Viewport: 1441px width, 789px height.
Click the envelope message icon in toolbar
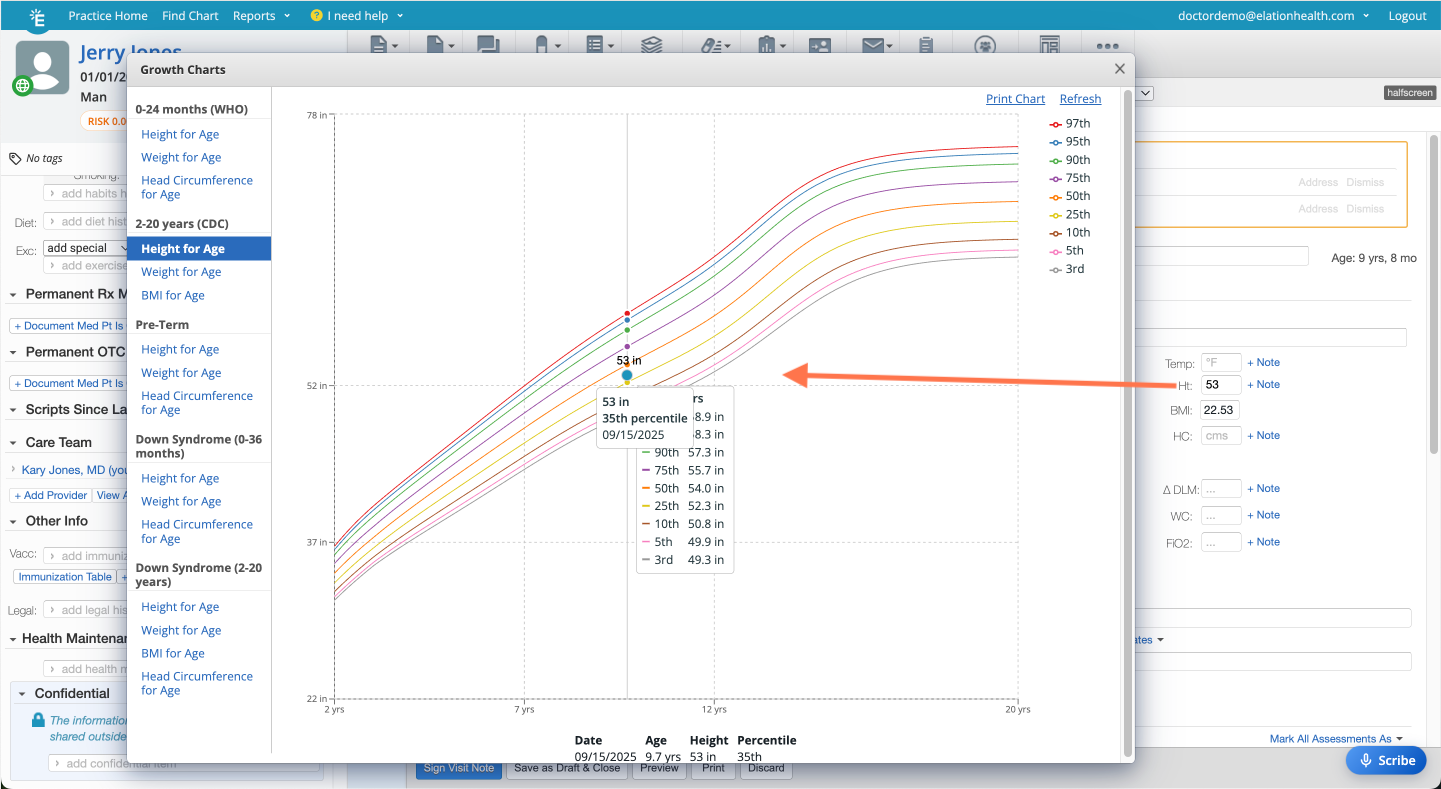point(872,45)
